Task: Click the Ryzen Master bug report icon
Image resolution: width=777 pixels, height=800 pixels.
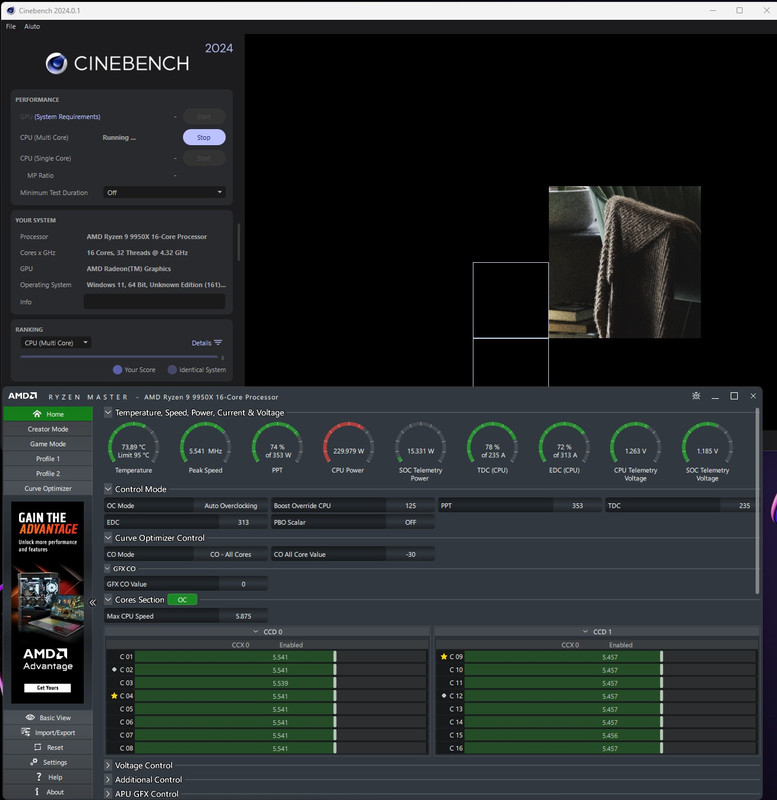Action: [x=696, y=396]
